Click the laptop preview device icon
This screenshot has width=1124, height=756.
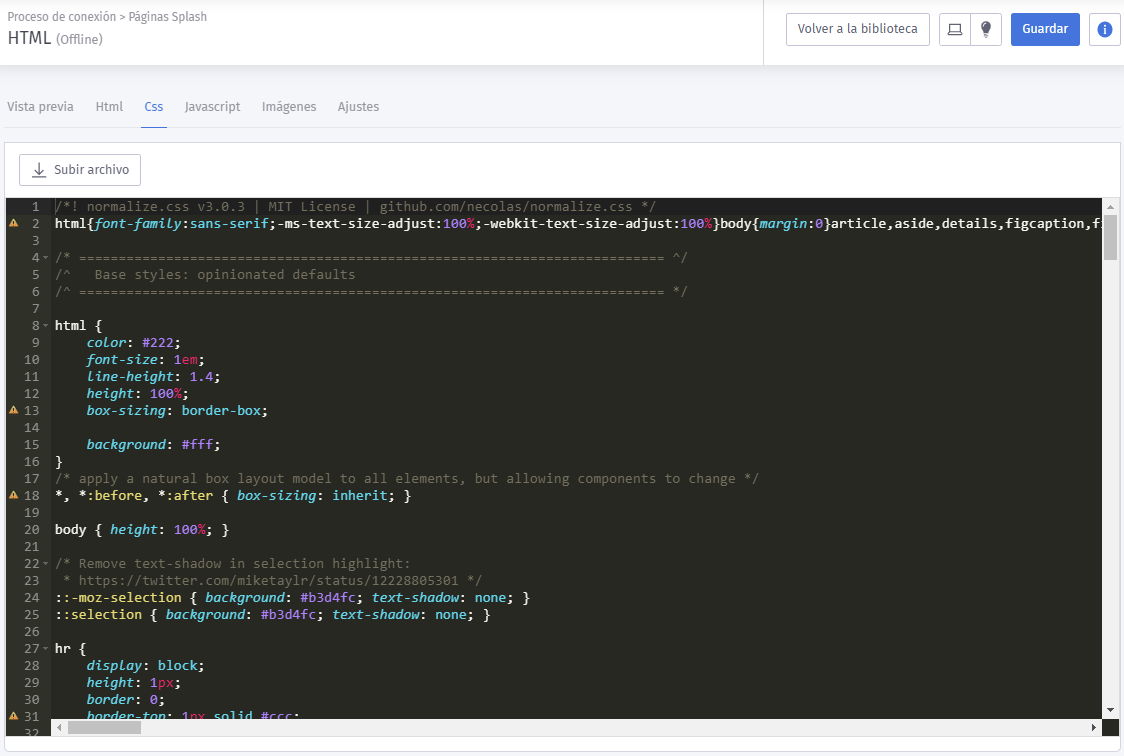coord(955,29)
